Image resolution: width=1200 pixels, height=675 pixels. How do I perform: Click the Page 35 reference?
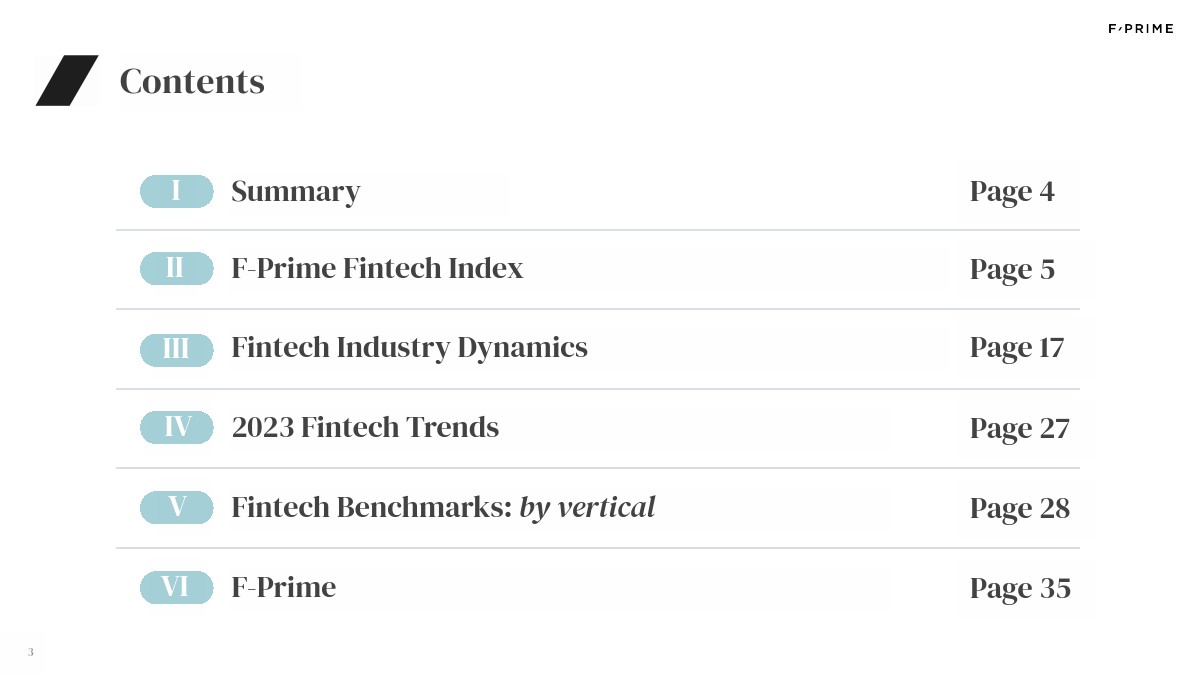click(x=1020, y=588)
